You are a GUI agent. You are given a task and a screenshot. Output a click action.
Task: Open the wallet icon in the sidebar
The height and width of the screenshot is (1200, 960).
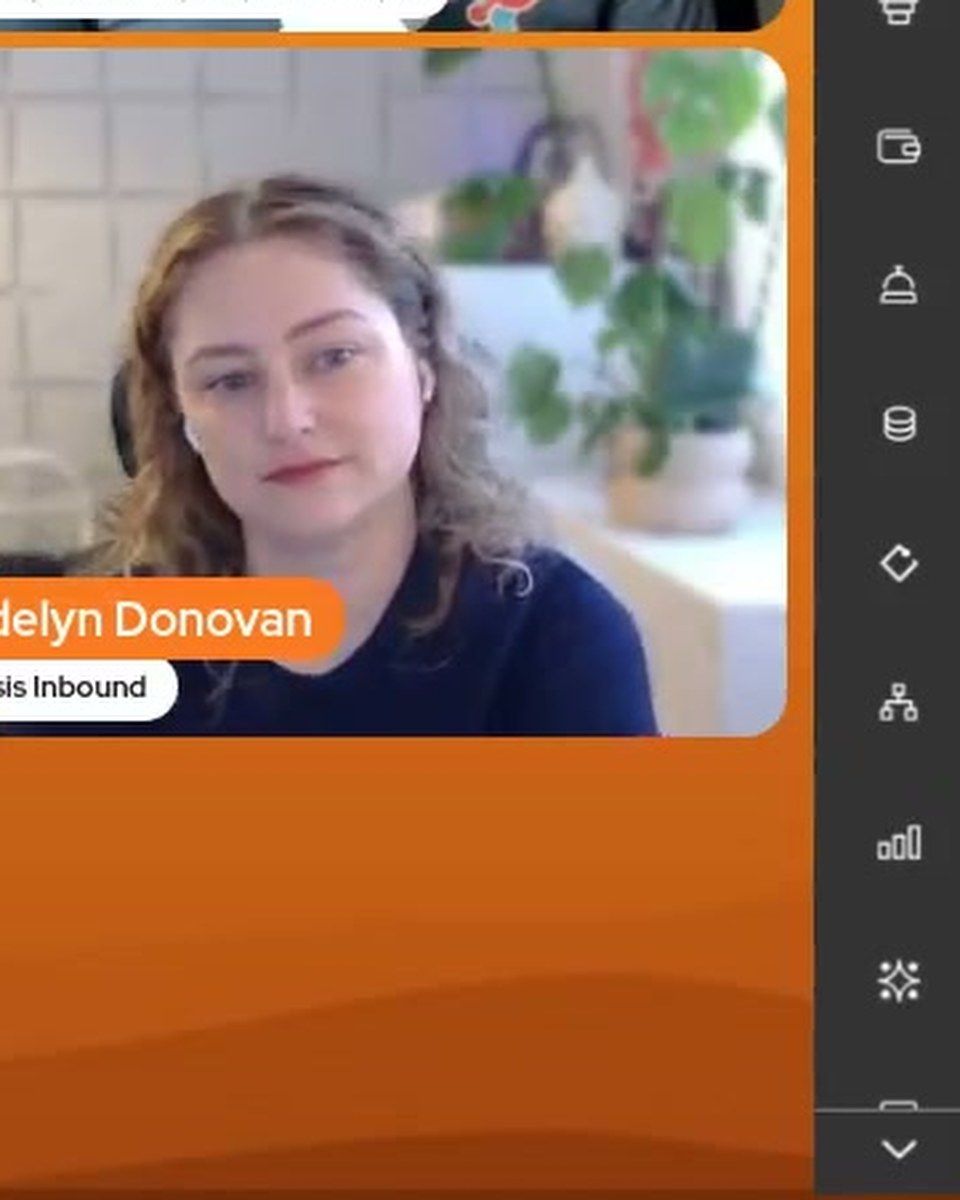click(x=898, y=147)
